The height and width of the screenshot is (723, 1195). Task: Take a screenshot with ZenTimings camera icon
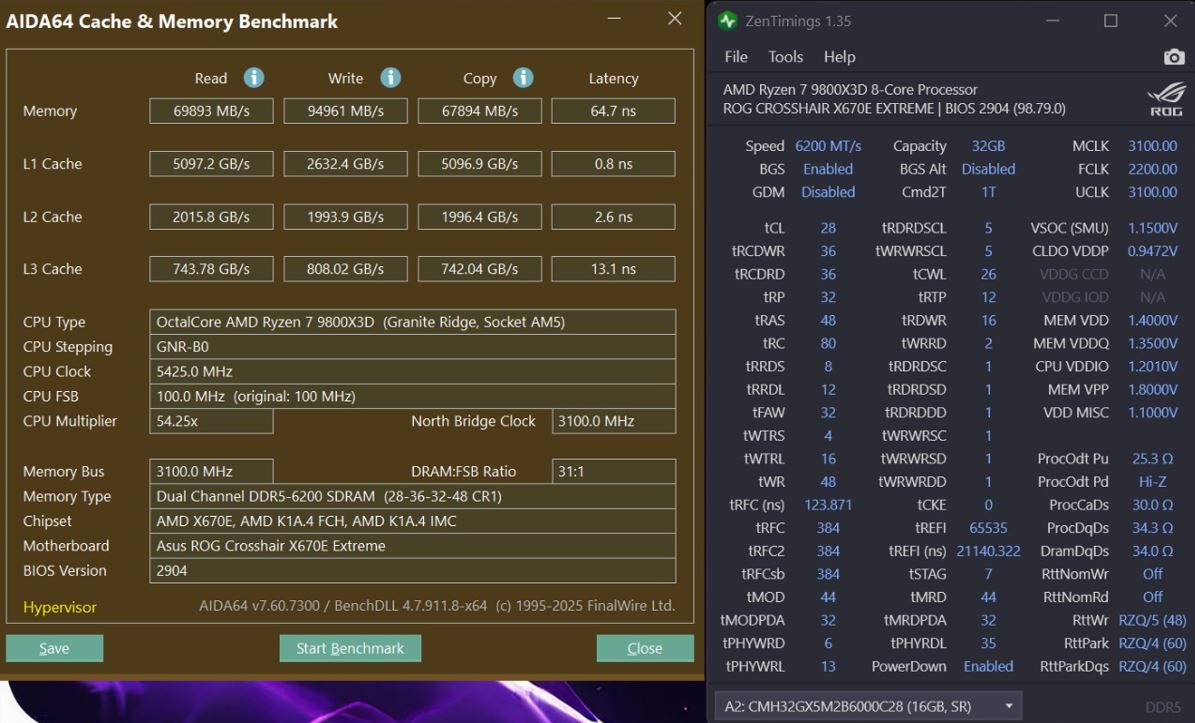click(x=1174, y=57)
